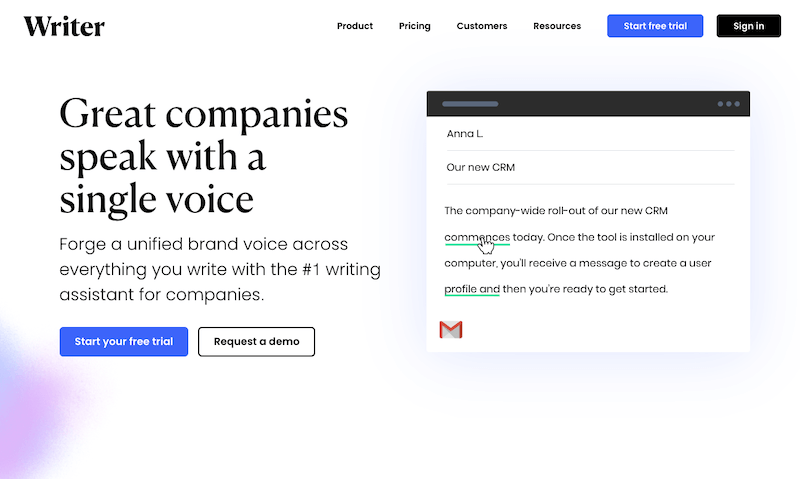Open the Customers nav item
800x479 pixels.
(482, 26)
